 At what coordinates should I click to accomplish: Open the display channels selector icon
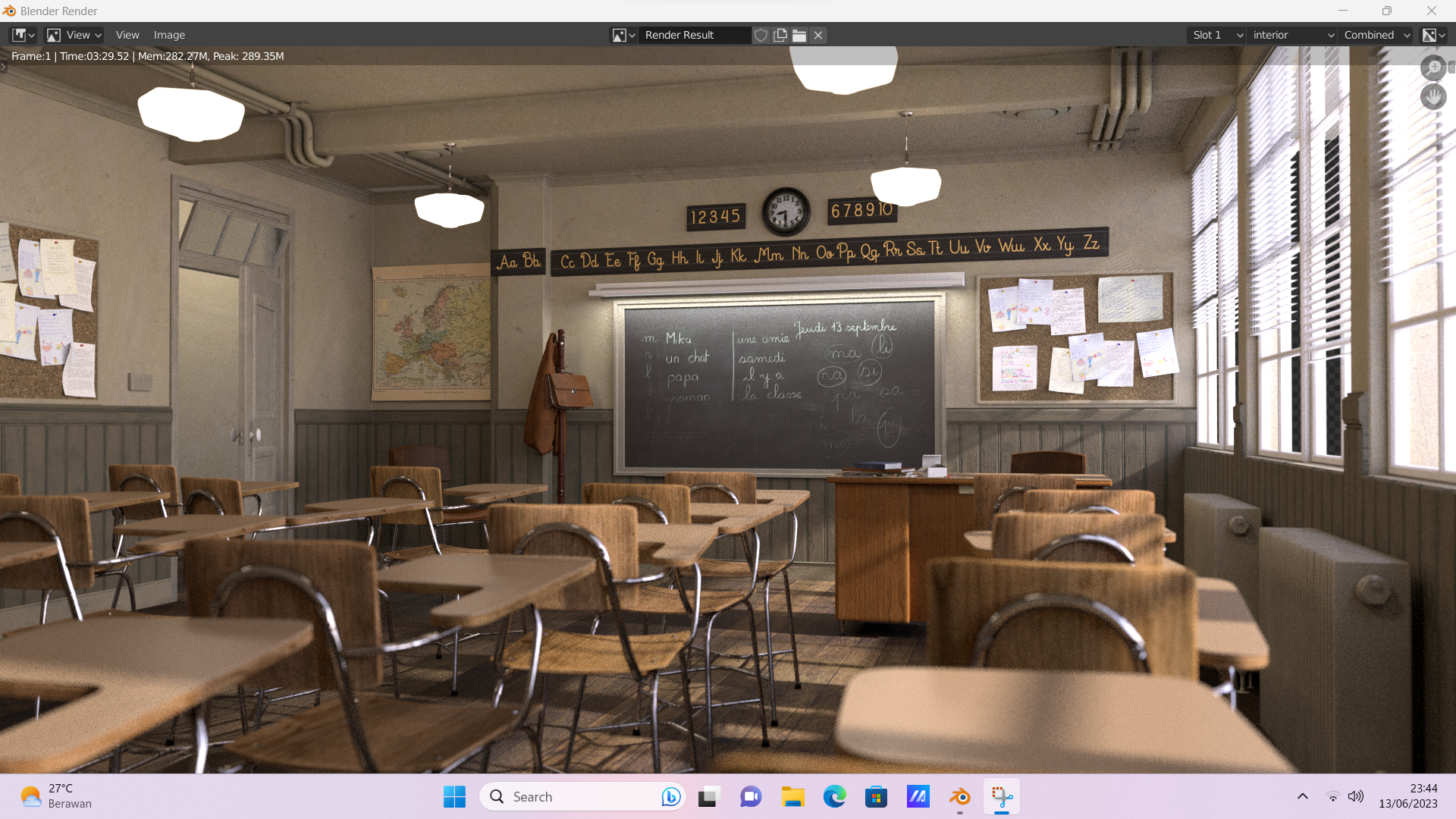click(1433, 35)
